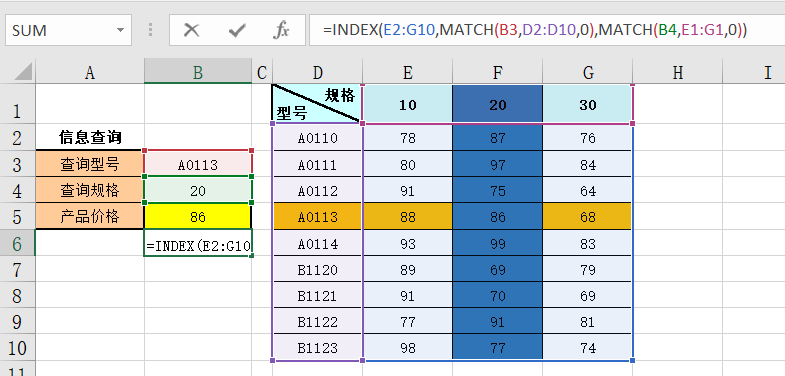Click the 产品价格 label cell
Screen dimensions: 785x376
[90, 216]
